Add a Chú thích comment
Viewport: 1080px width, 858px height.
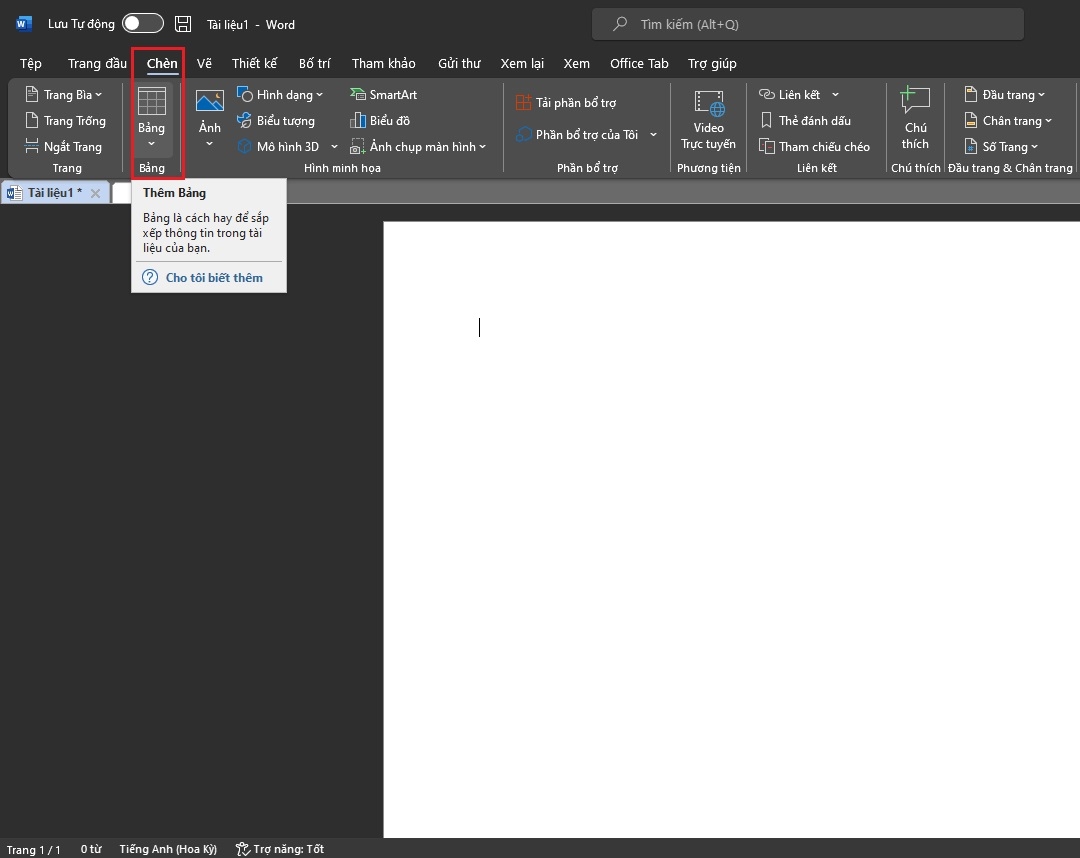pyautogui.click(x=915, y=102)
